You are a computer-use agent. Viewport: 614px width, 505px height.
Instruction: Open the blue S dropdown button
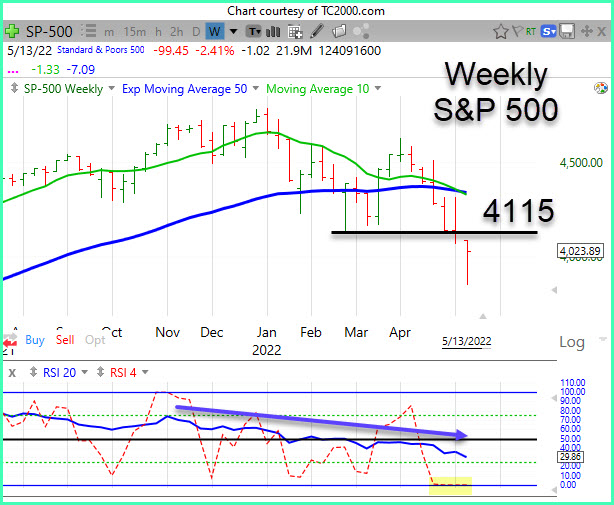549,31
